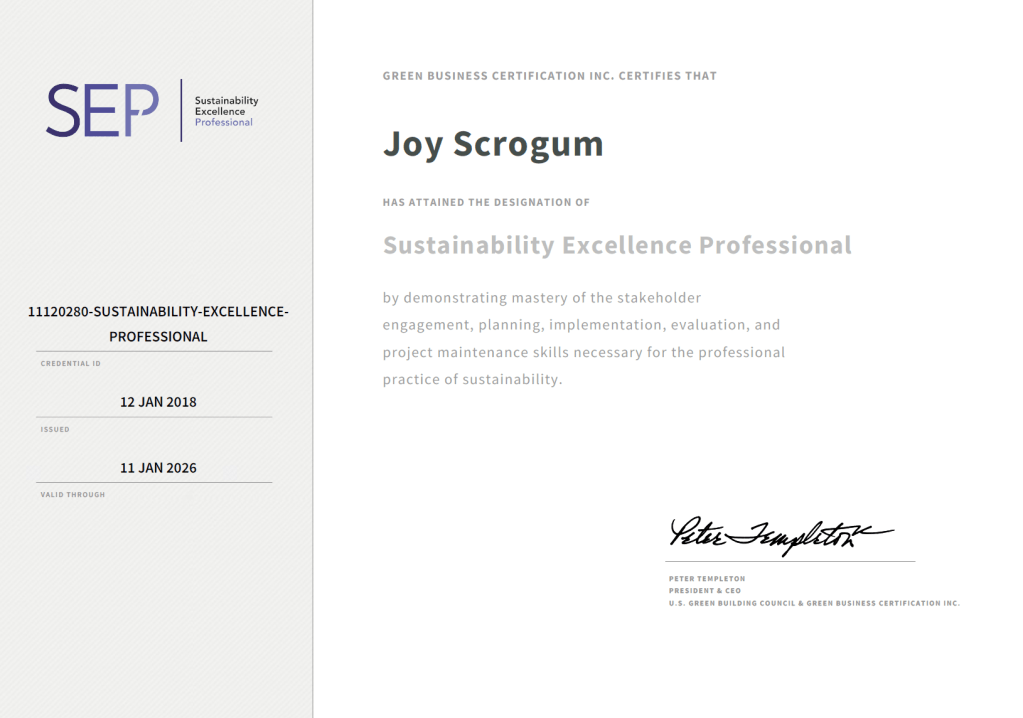The image size is (1023, 718).
Task: Click the 'by demonstrating mastery of the stakeholder' line
Action: pyautogui.click(x=541, y=298)
